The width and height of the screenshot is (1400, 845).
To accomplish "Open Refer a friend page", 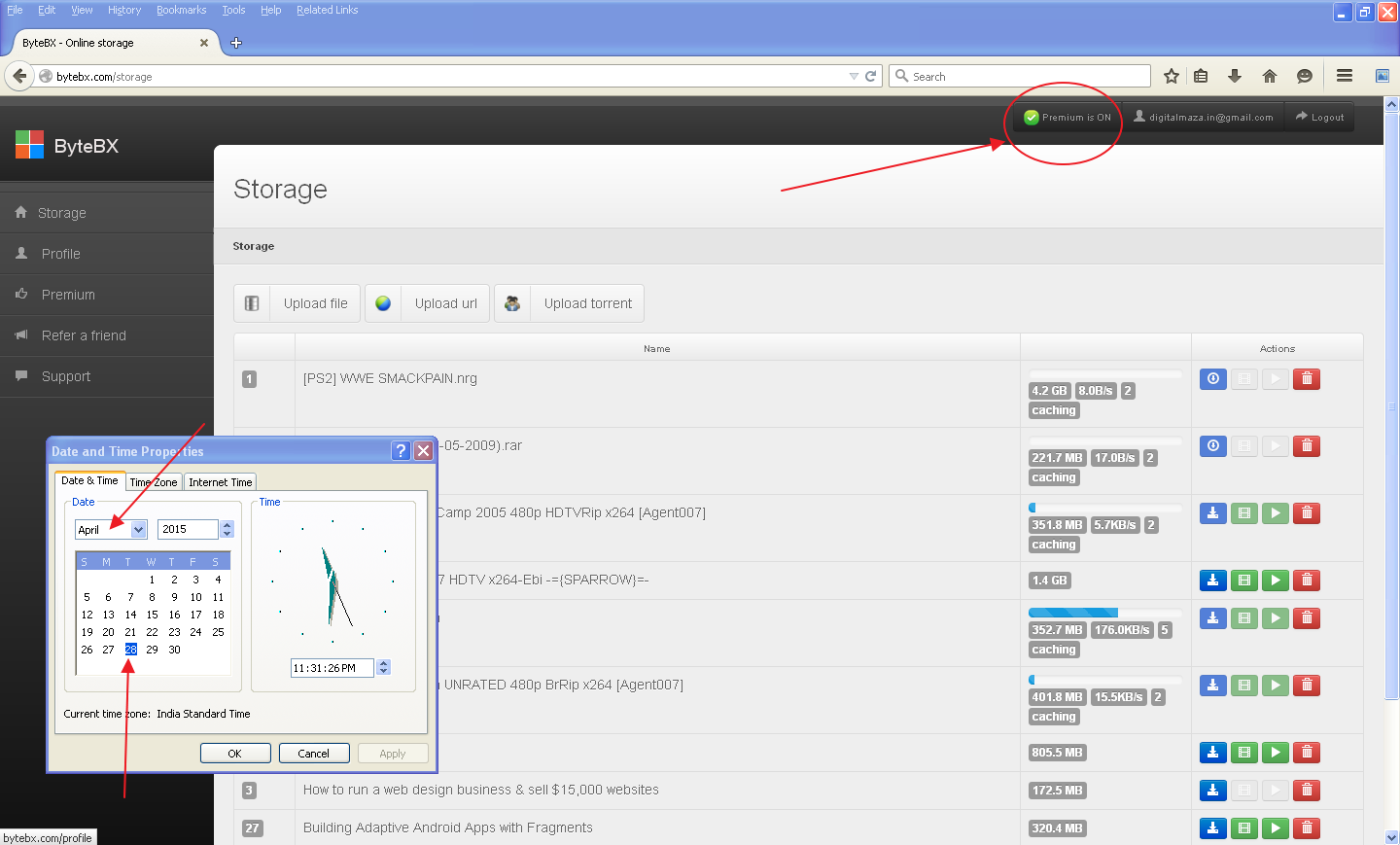I will 107,335.
